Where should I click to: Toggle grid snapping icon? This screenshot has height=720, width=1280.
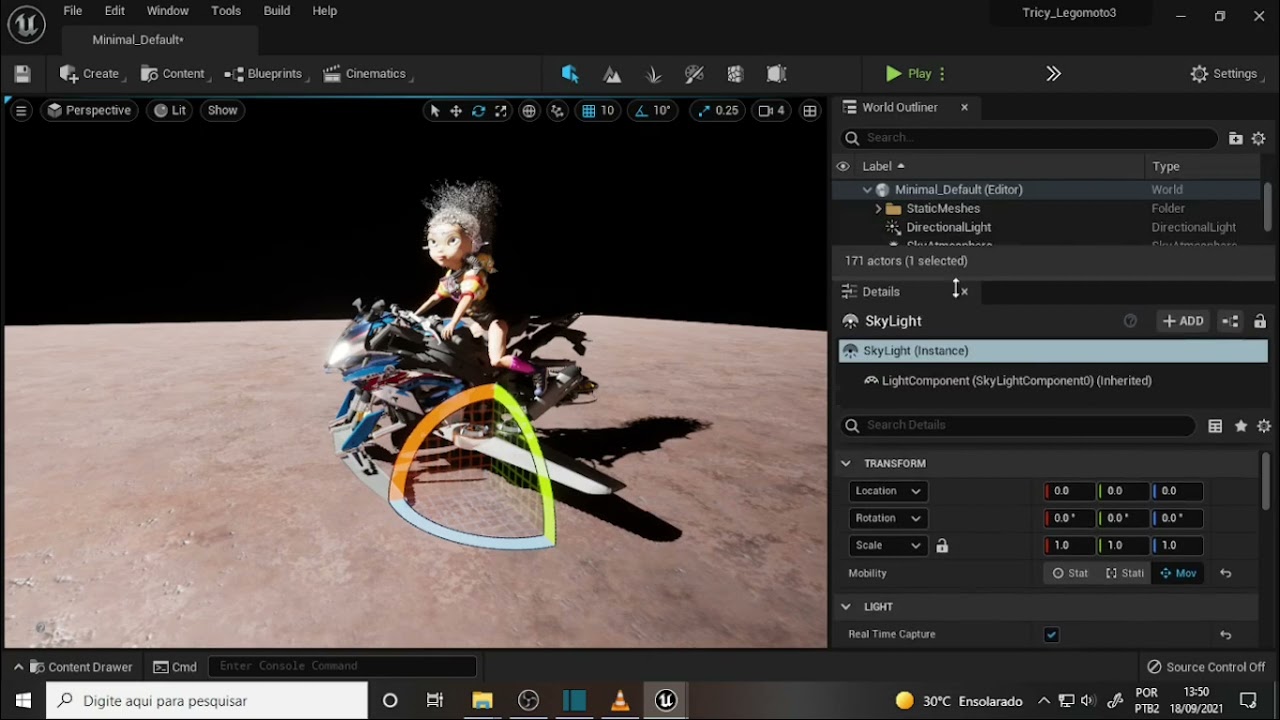click(x=589, y=111)
